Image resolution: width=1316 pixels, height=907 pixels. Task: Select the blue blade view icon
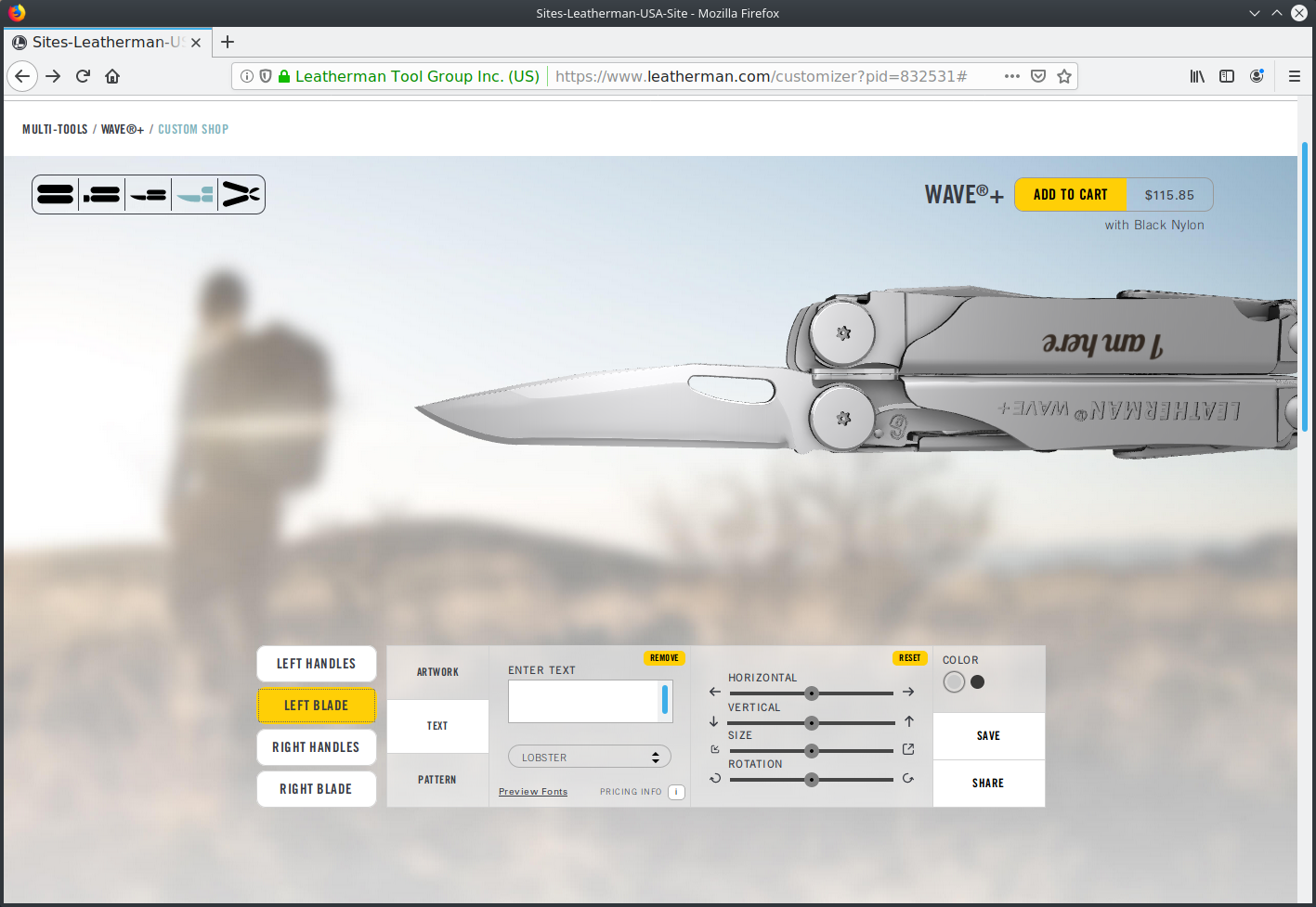[195, 195]
